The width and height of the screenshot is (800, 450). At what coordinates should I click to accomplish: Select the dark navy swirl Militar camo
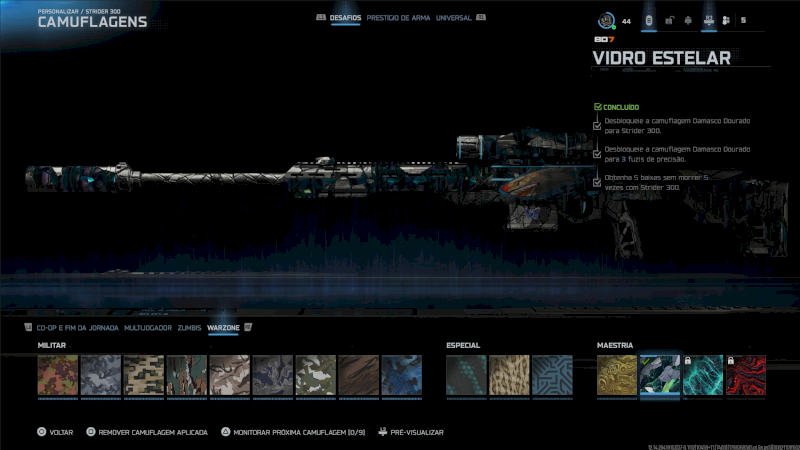(x=272, y=375)
